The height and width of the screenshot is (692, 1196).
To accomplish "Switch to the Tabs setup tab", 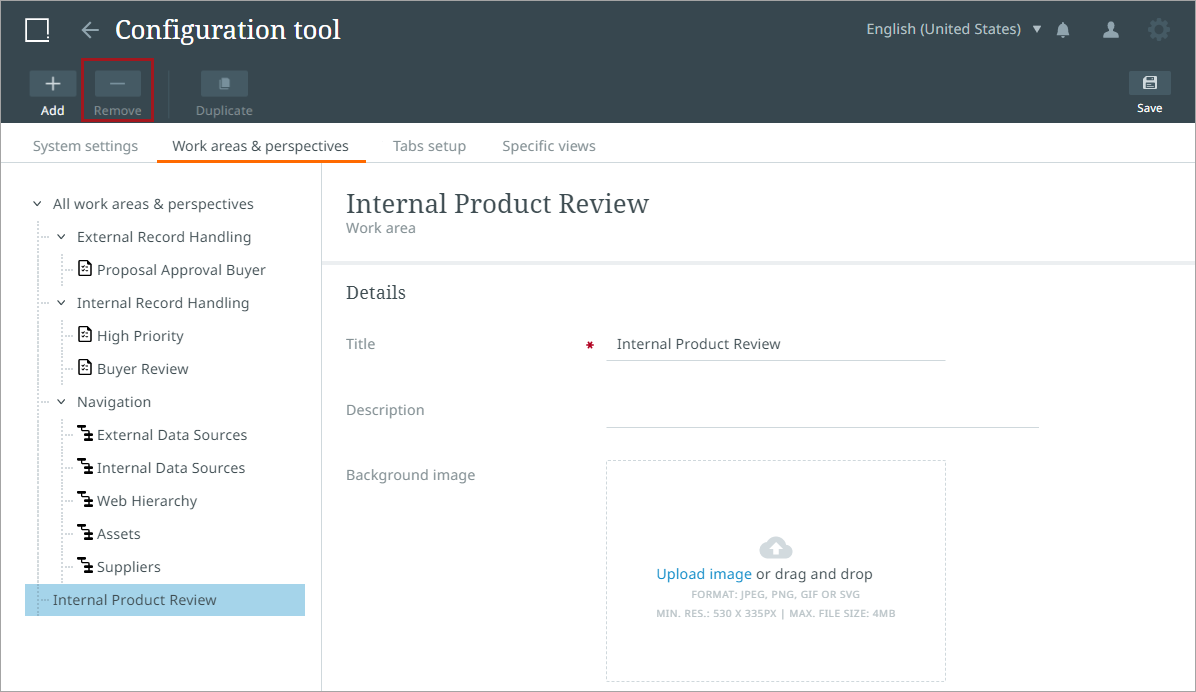I will pos(429,146).
